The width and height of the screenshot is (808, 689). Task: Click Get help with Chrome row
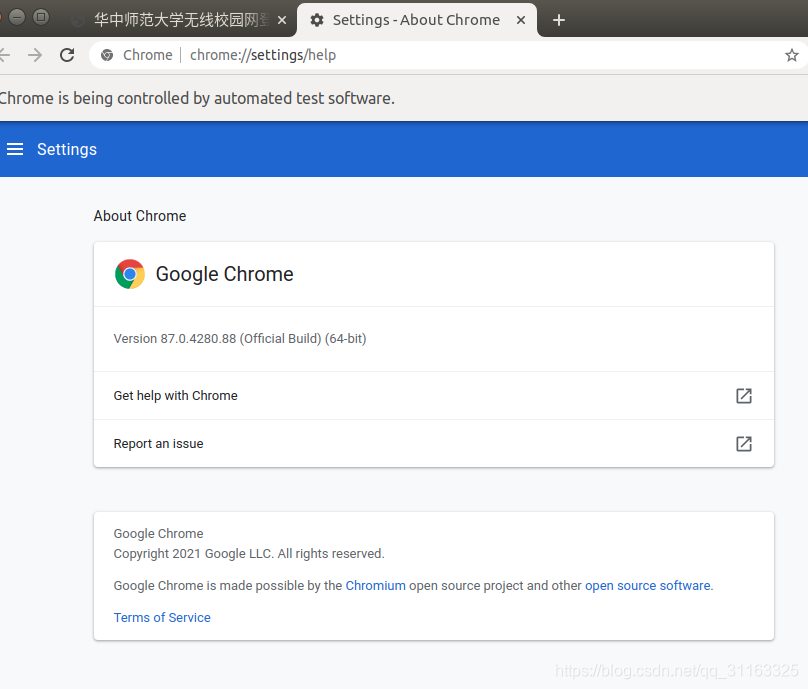[434, 396]
